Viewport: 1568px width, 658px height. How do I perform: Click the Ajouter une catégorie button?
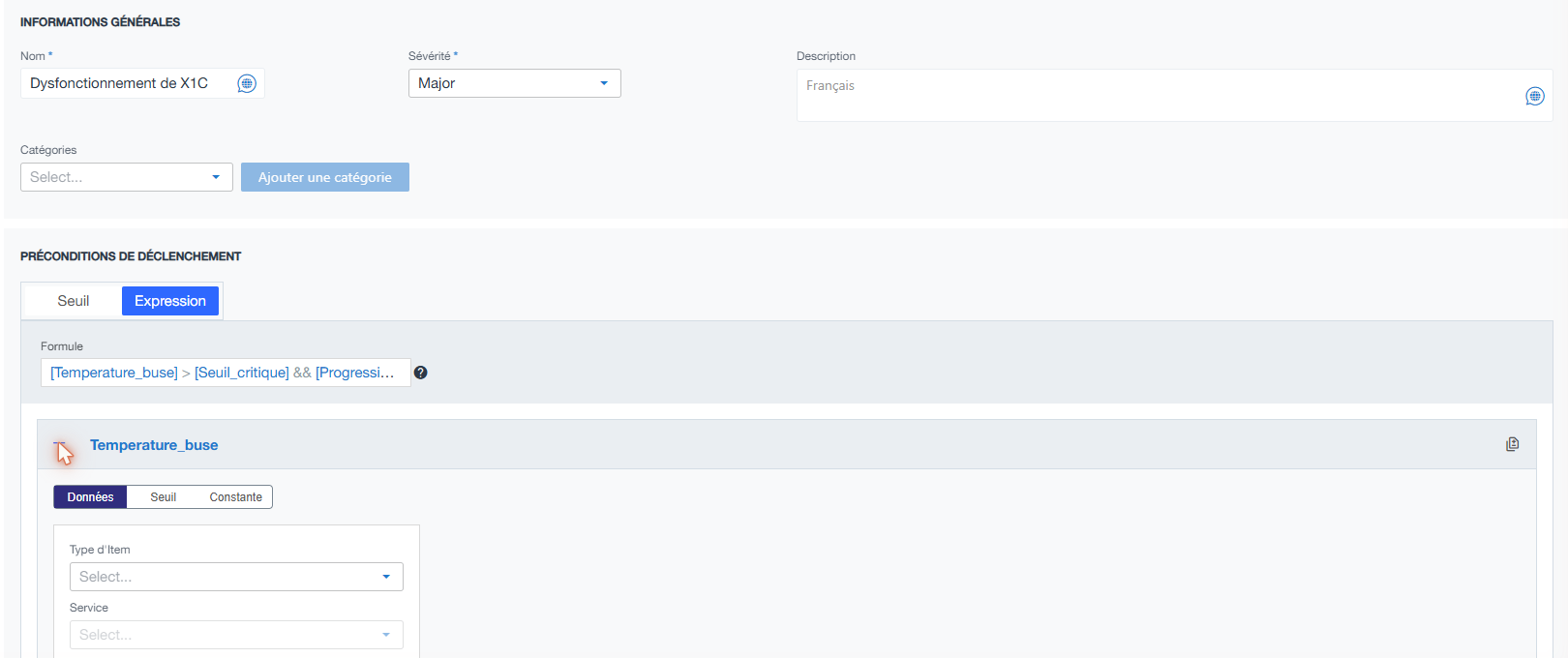[325, 177]
